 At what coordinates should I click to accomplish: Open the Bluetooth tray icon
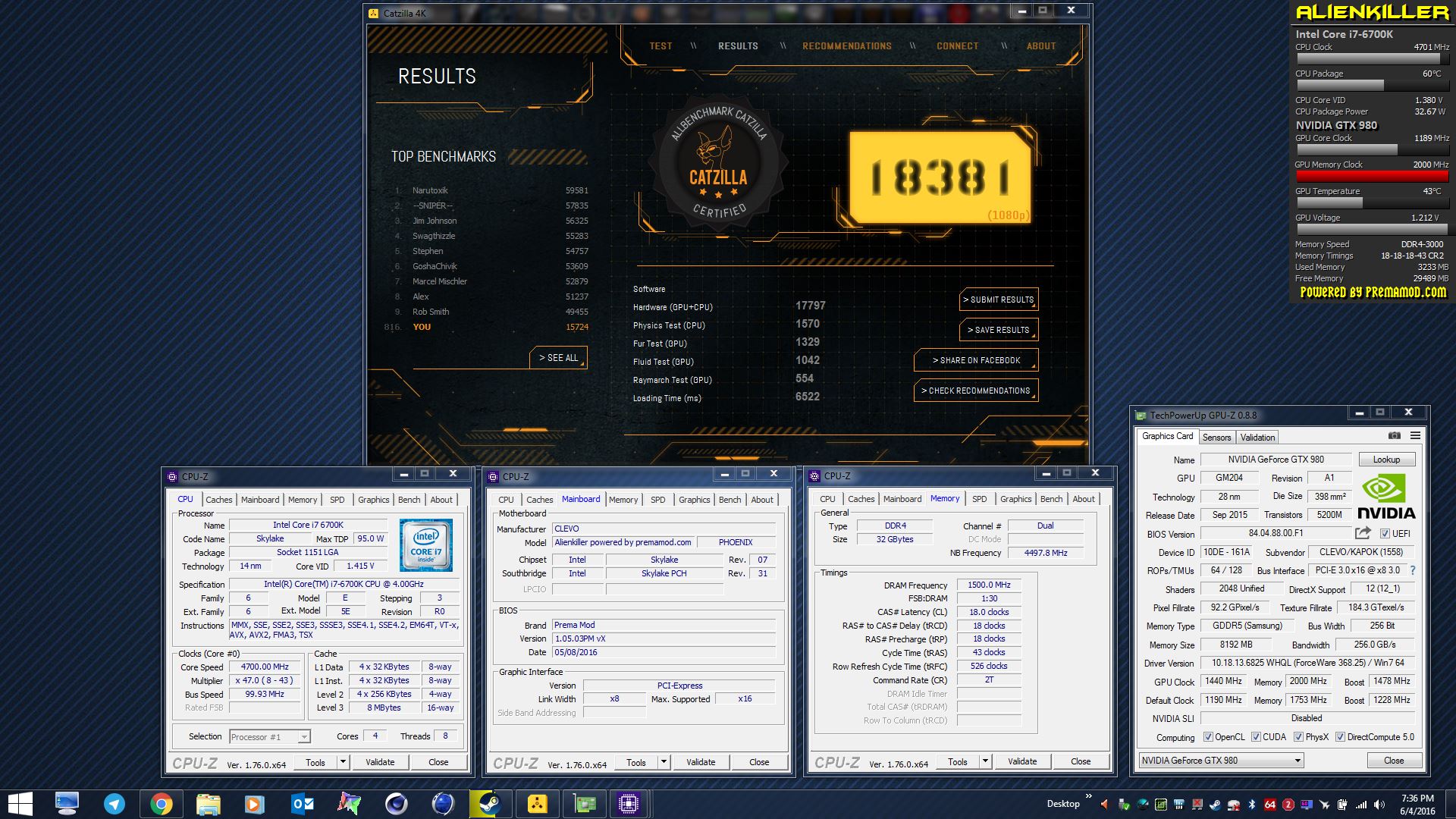coord(1251,805)
